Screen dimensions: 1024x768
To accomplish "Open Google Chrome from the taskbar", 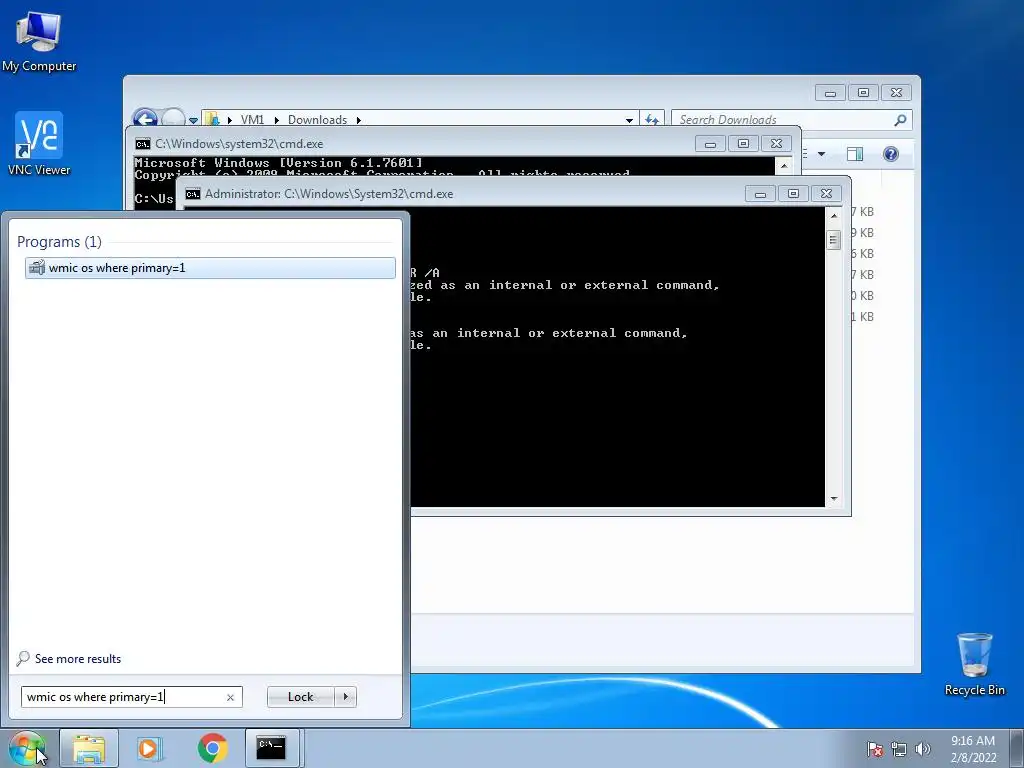I will (212, 748).
